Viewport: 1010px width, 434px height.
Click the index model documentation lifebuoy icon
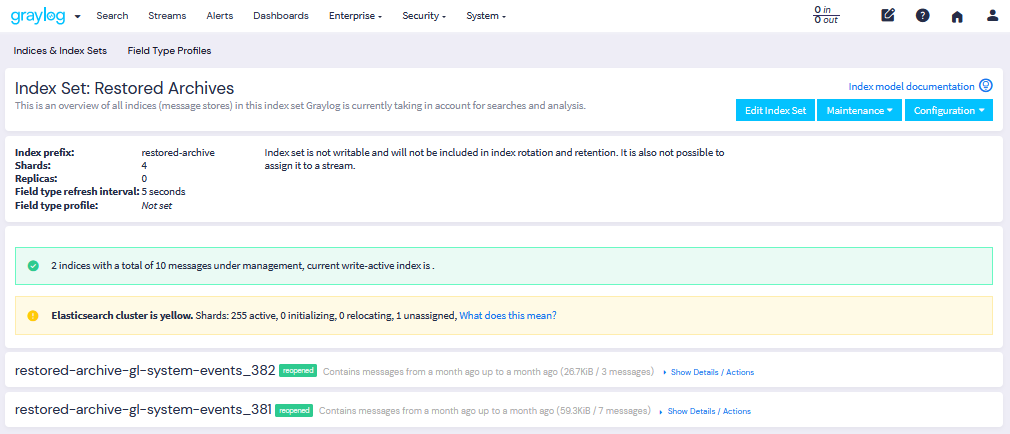986,87
